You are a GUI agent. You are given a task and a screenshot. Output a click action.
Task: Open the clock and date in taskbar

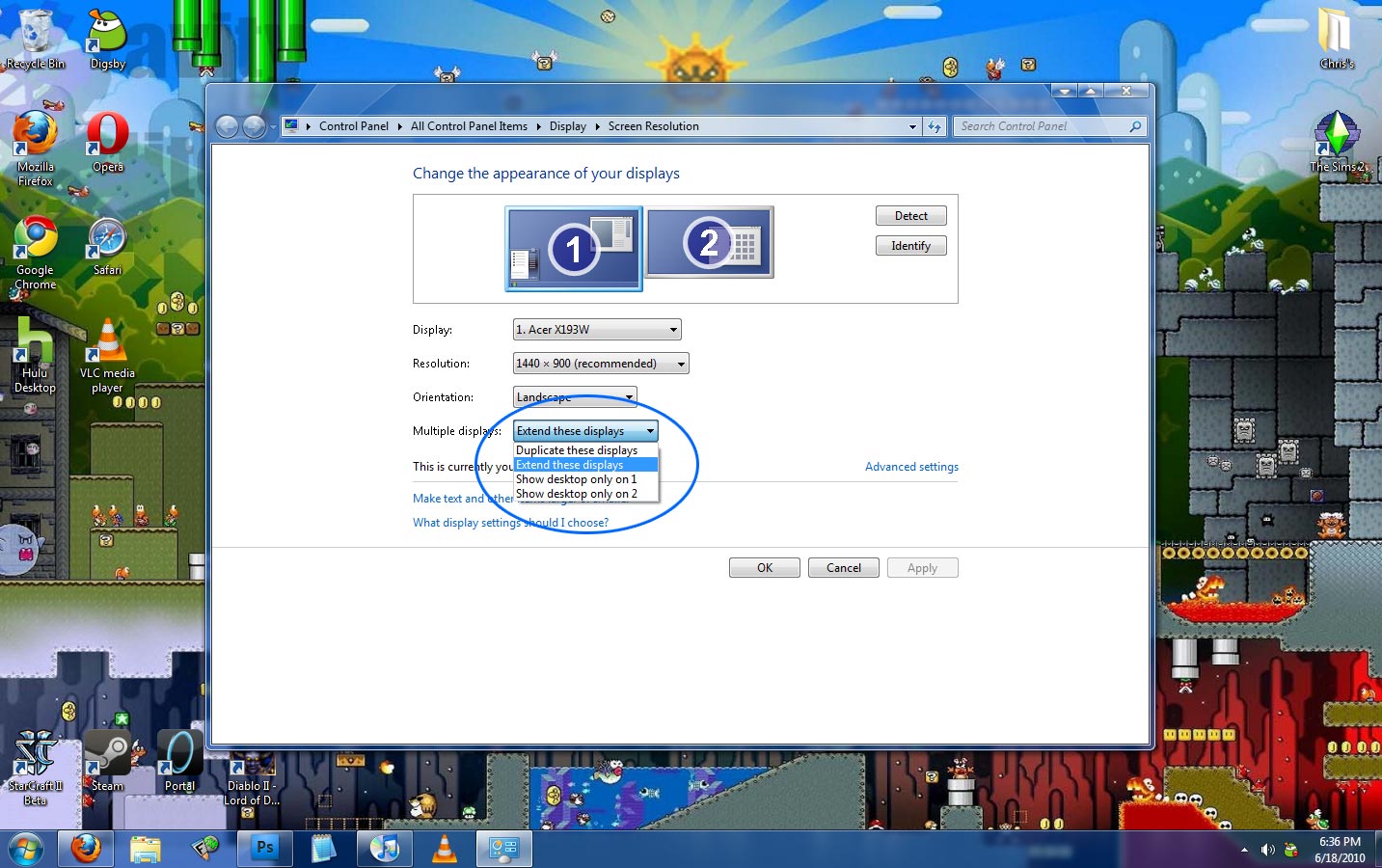click(1340, 850)
